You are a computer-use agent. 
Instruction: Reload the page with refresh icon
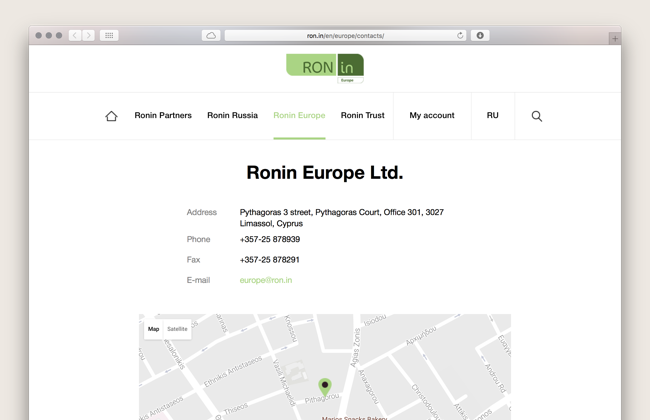460,35
